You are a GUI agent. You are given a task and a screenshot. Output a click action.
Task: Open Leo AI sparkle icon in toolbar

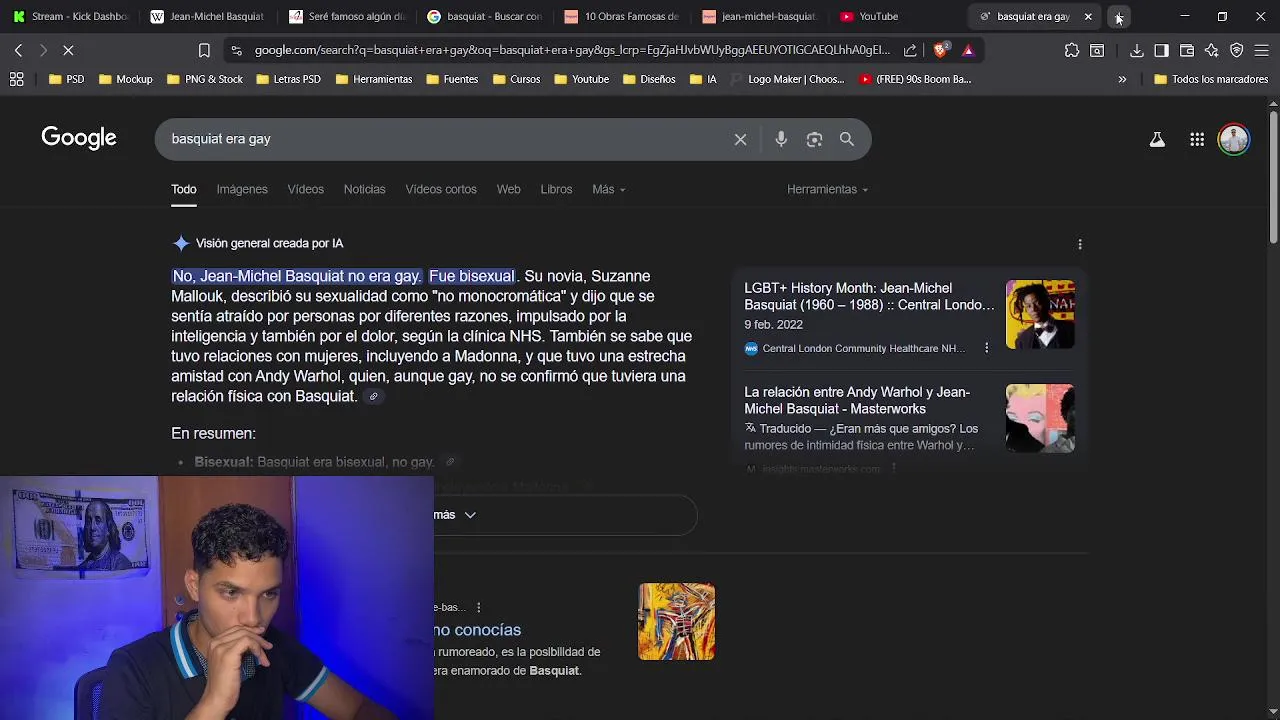point(1212,50)
